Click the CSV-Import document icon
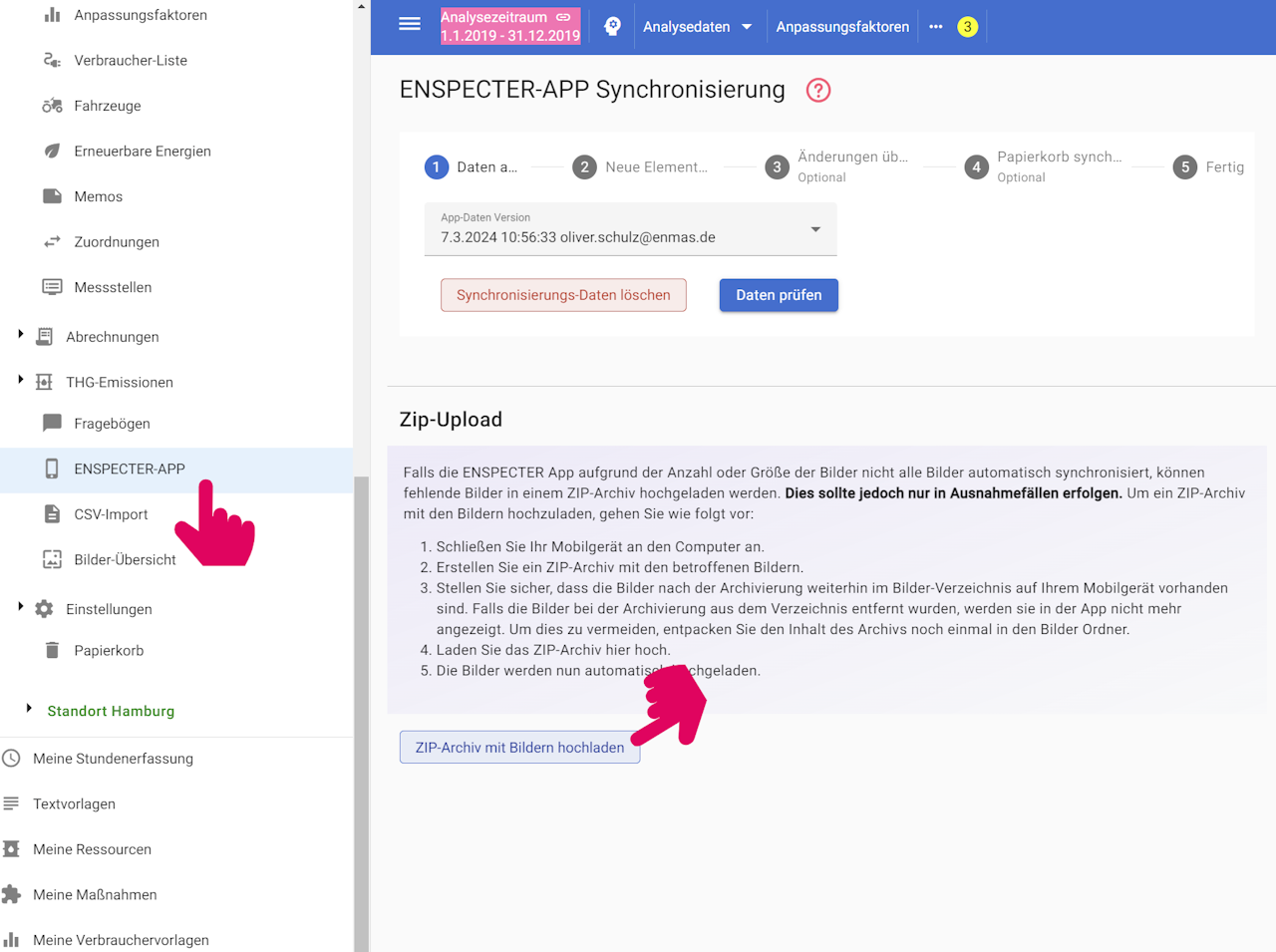 (x=52, y=514)
